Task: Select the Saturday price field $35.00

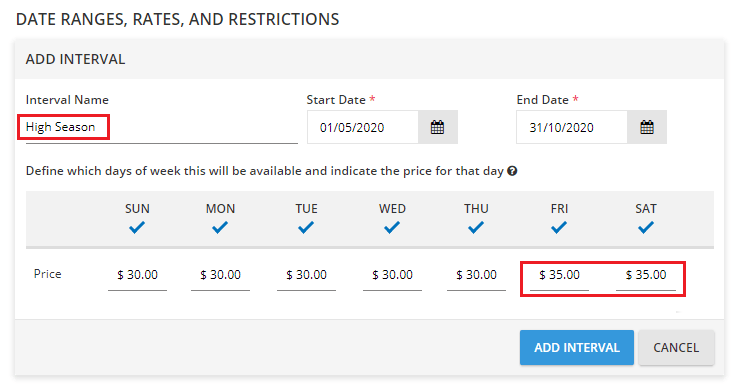Action: click(646, 275)
